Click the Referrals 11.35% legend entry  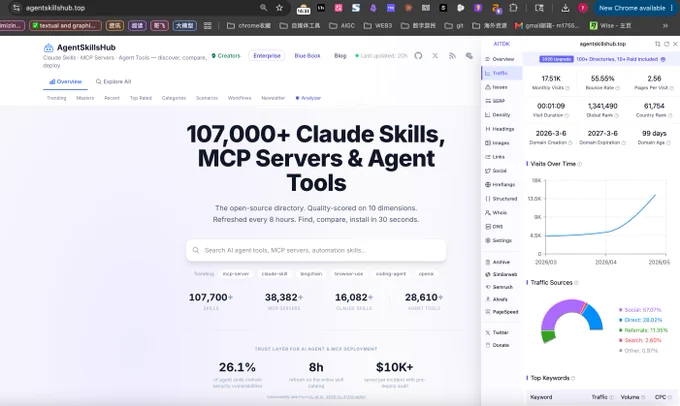643,330
